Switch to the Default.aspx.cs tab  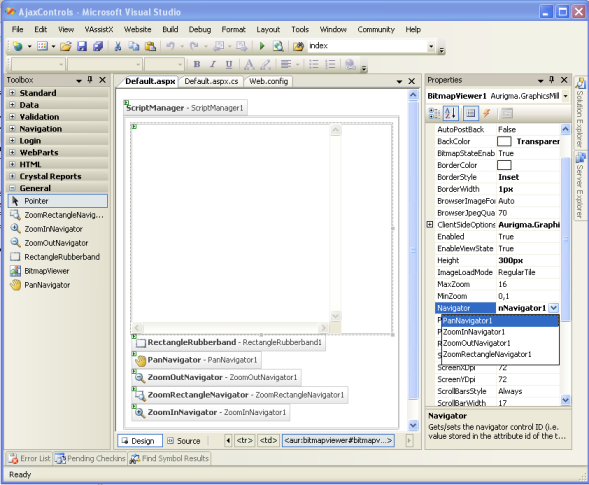pos(211,81)
